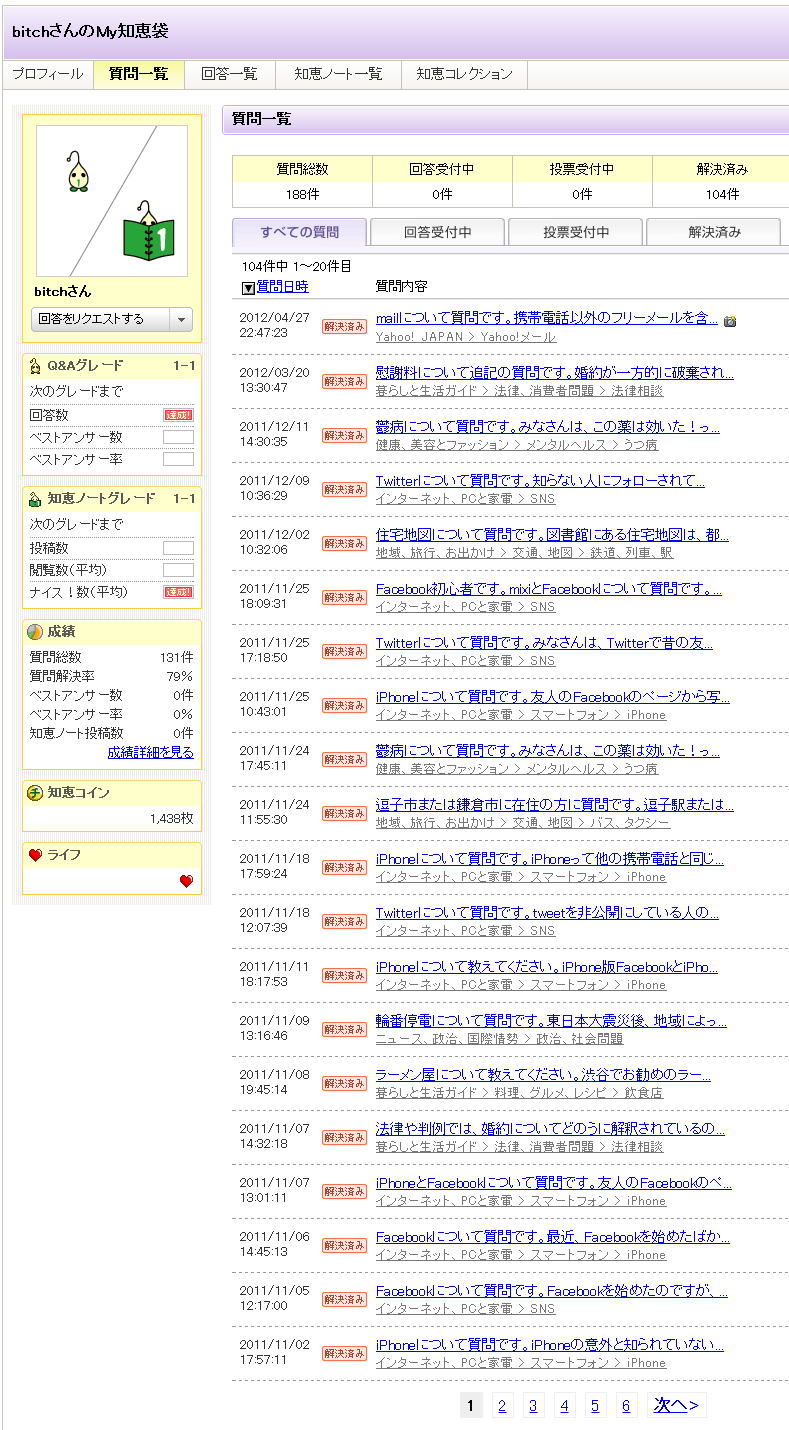Go to page 3 of questions
The width and height of the screenshot is (789, 1430).
point(533,1406)
